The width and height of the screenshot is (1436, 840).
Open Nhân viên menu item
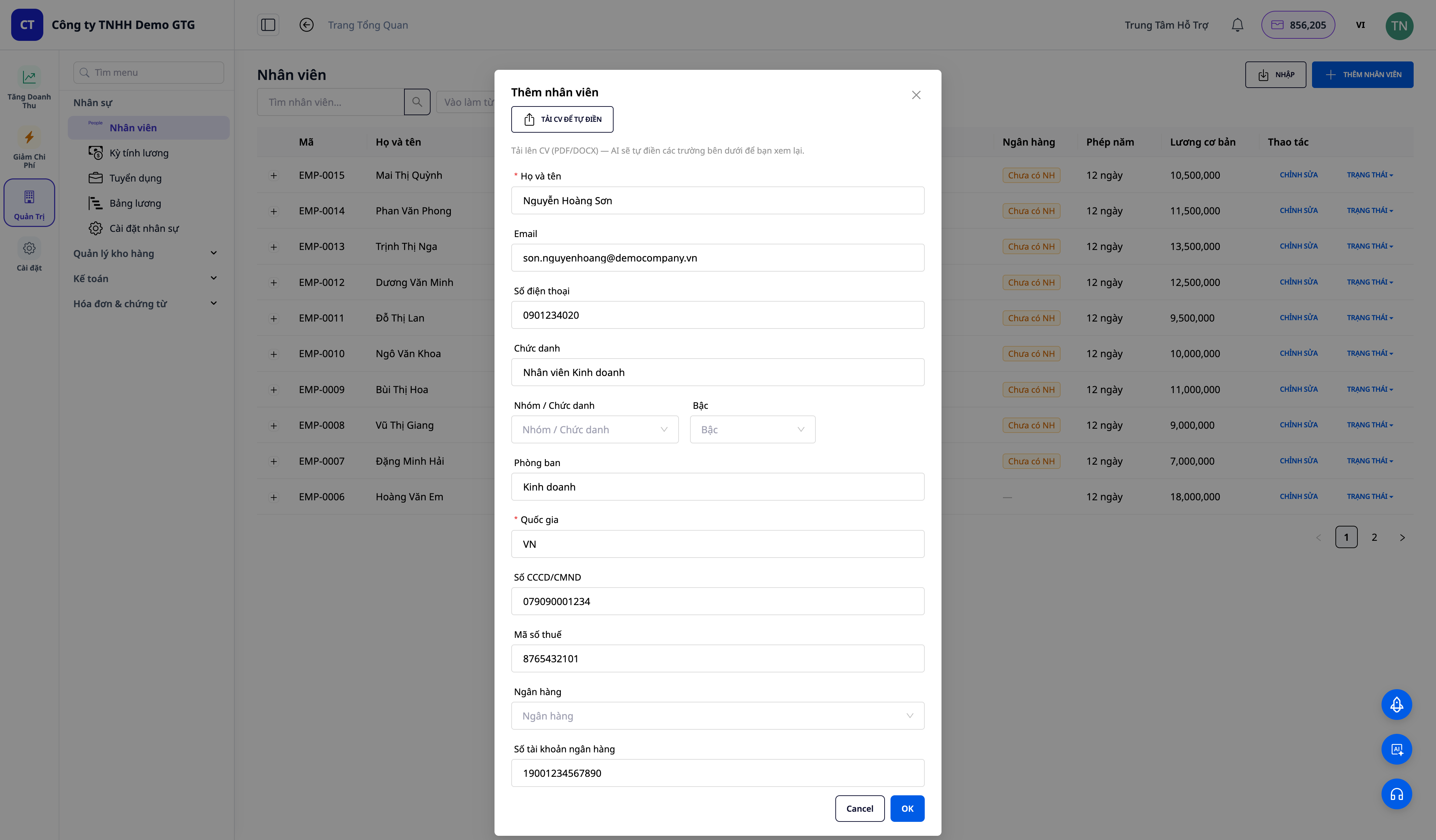click(x=149, y=128)
